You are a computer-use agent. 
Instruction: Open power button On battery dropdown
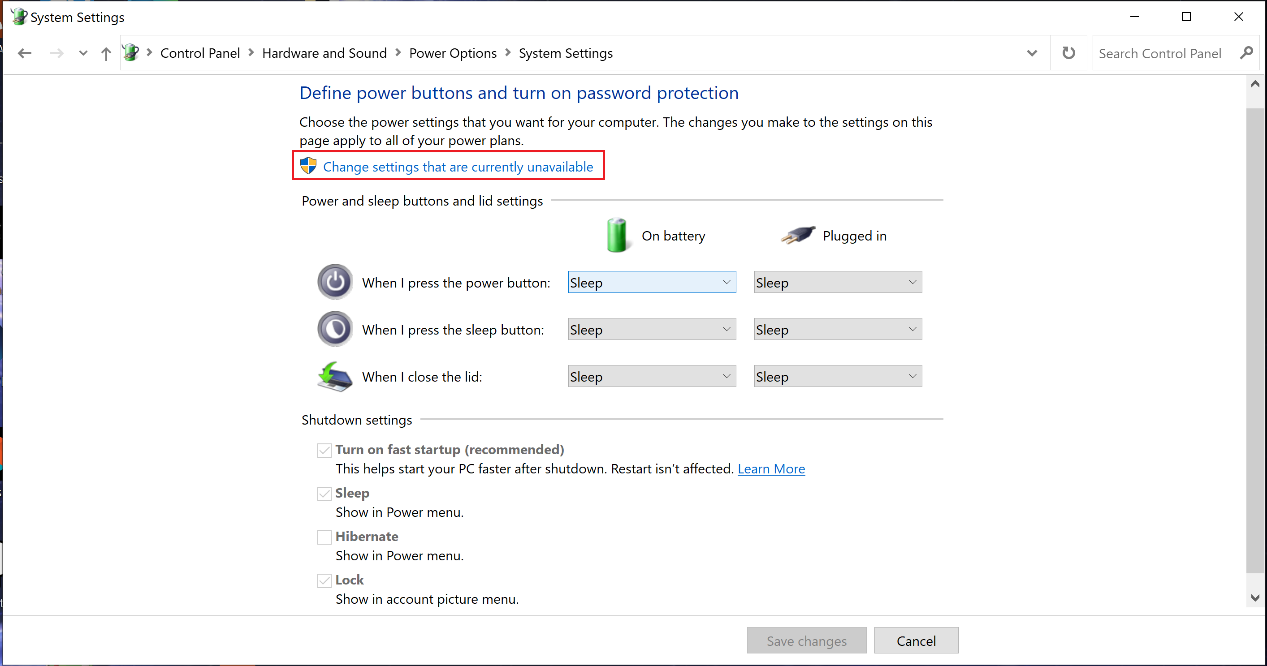pyautogui.click(x=652, y=283)
